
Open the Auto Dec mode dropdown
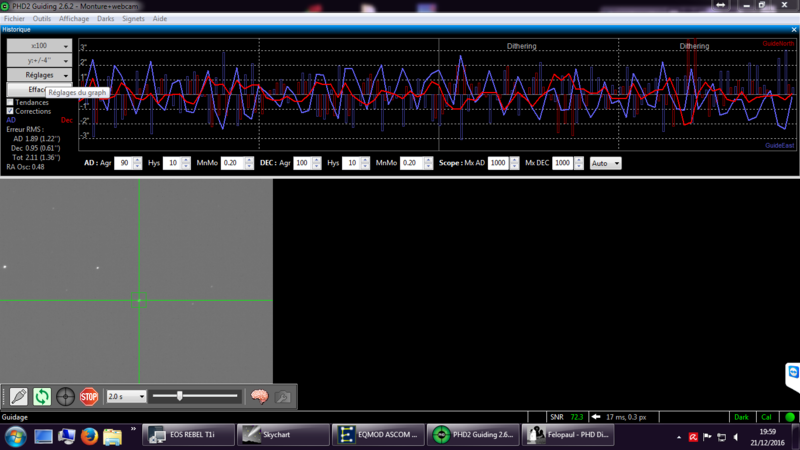pyautogui.click(x=606, y=163)
